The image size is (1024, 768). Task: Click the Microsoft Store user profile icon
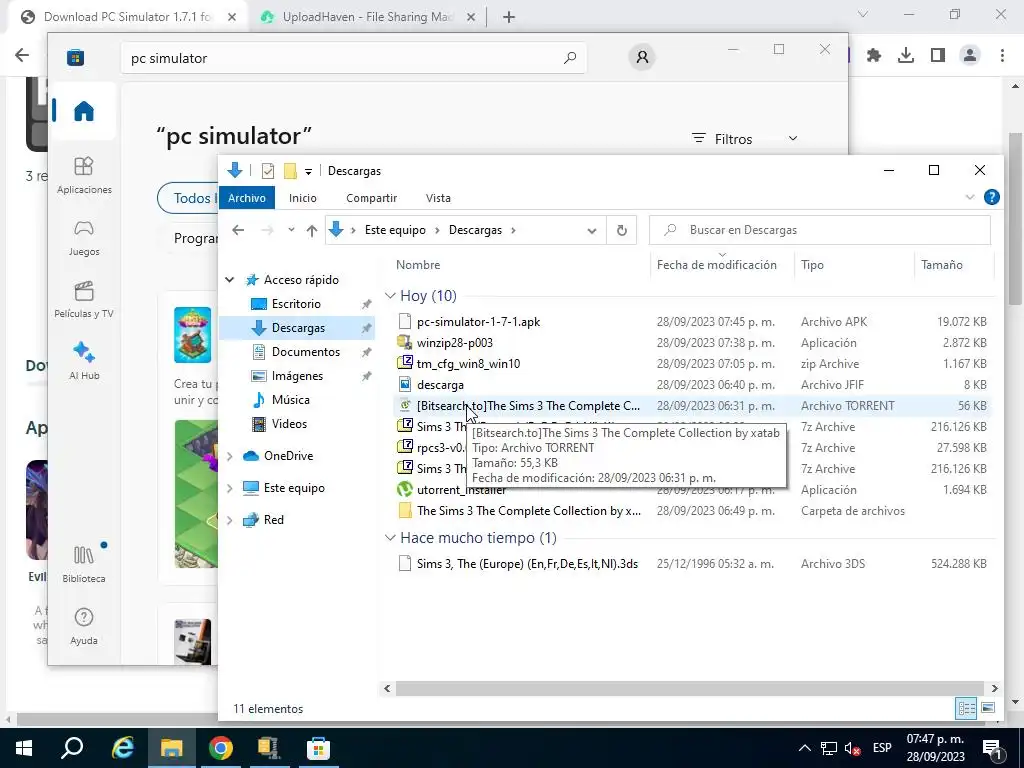(642, 57)
